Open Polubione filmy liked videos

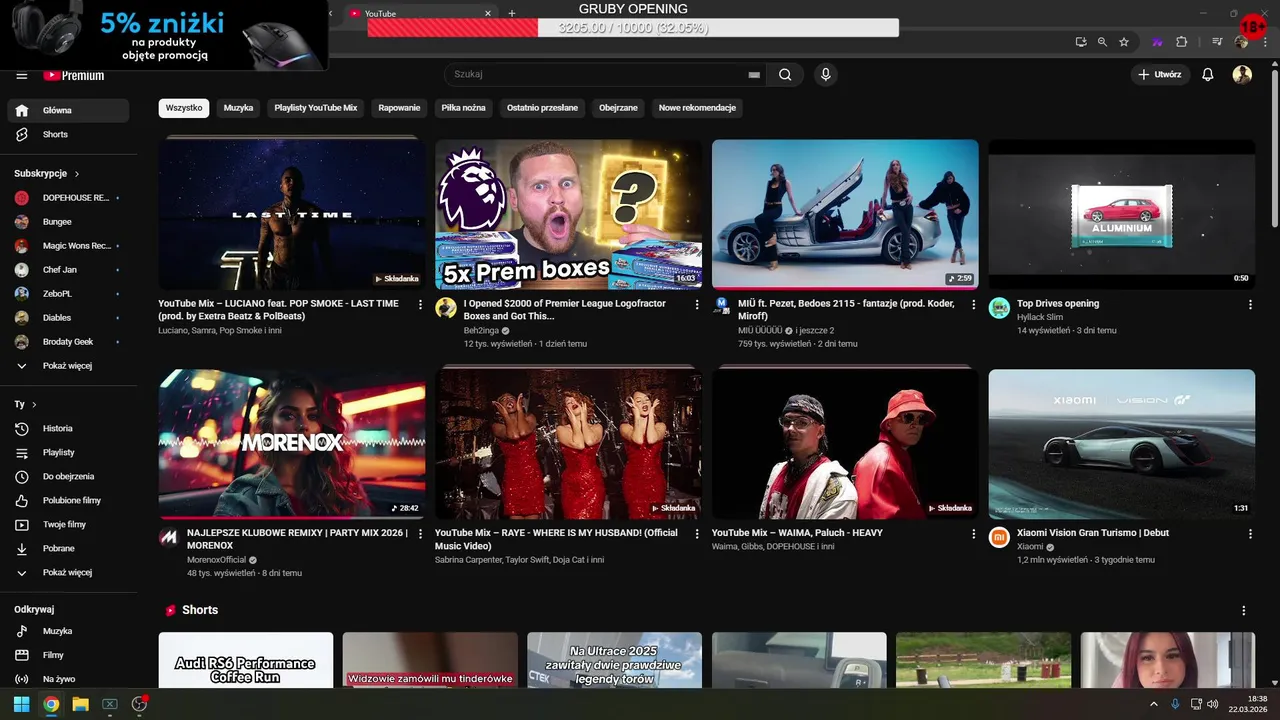click(x=68, y=500)
